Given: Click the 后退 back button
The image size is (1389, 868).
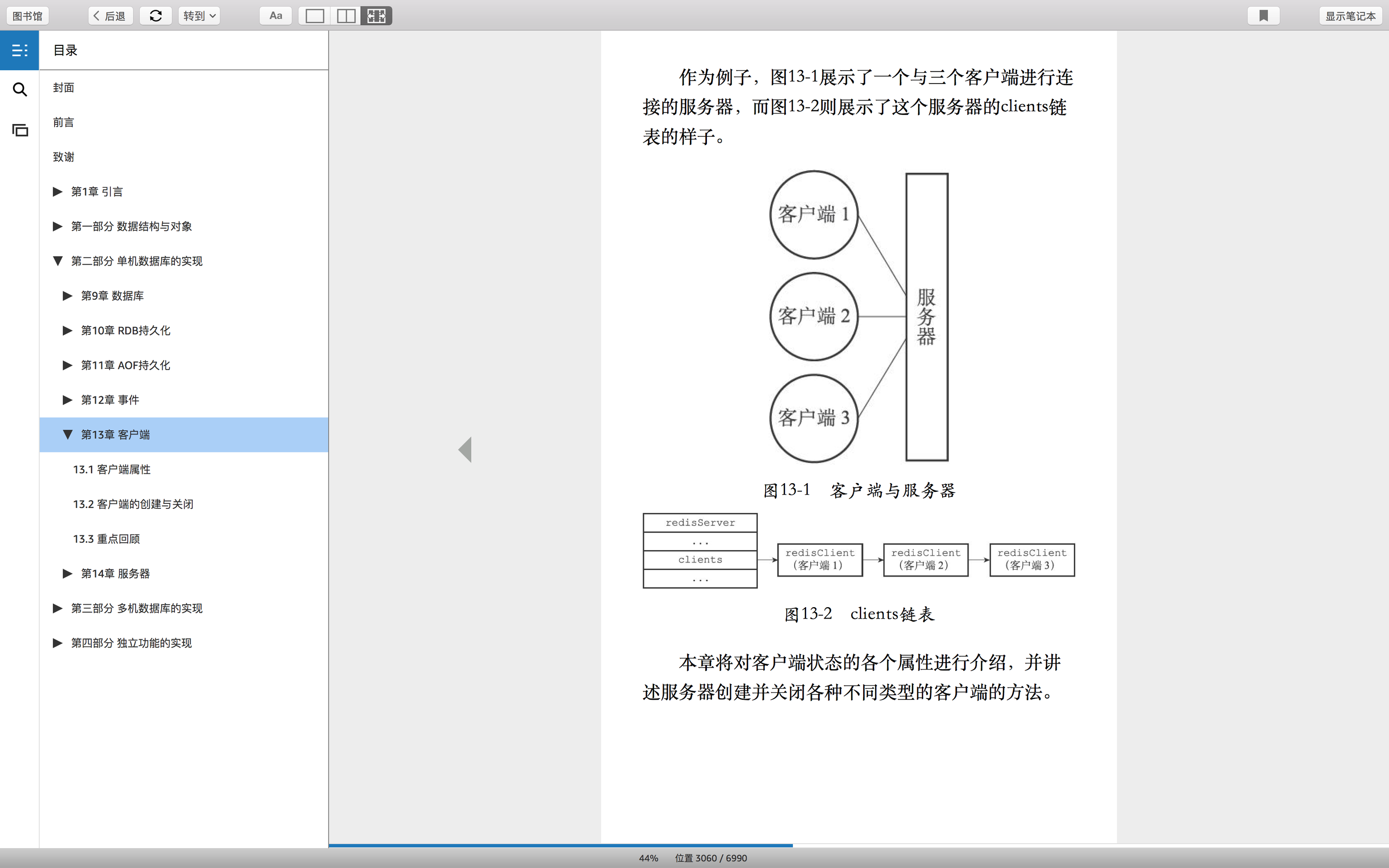Looking at the screenshot, I should click(x=110, y=16).
